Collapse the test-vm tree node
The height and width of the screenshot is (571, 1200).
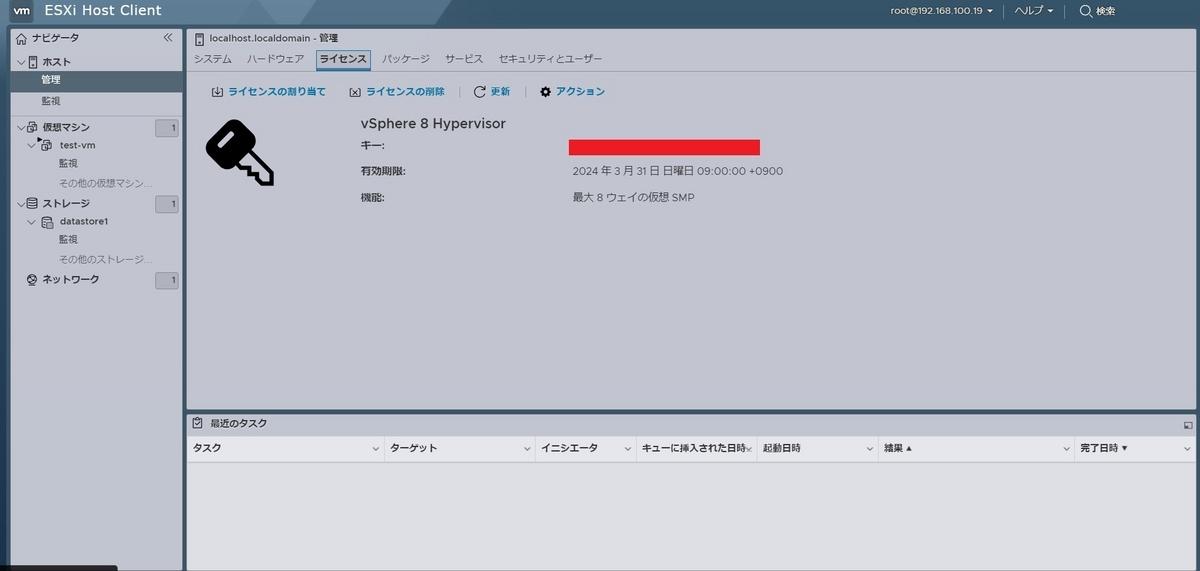(32, 145)
